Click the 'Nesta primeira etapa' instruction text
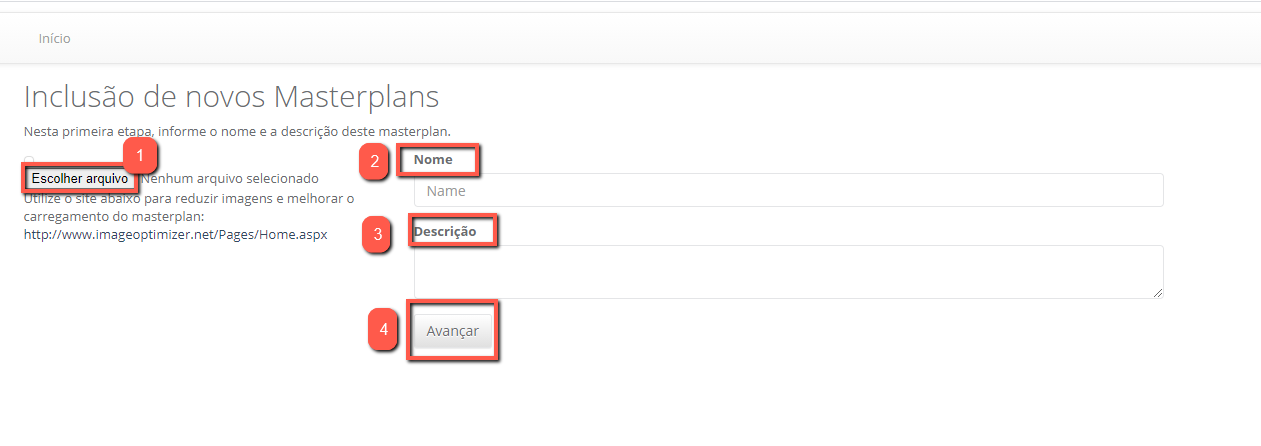This screenshot has height=446, width=1261. click(x=237, y=131)
